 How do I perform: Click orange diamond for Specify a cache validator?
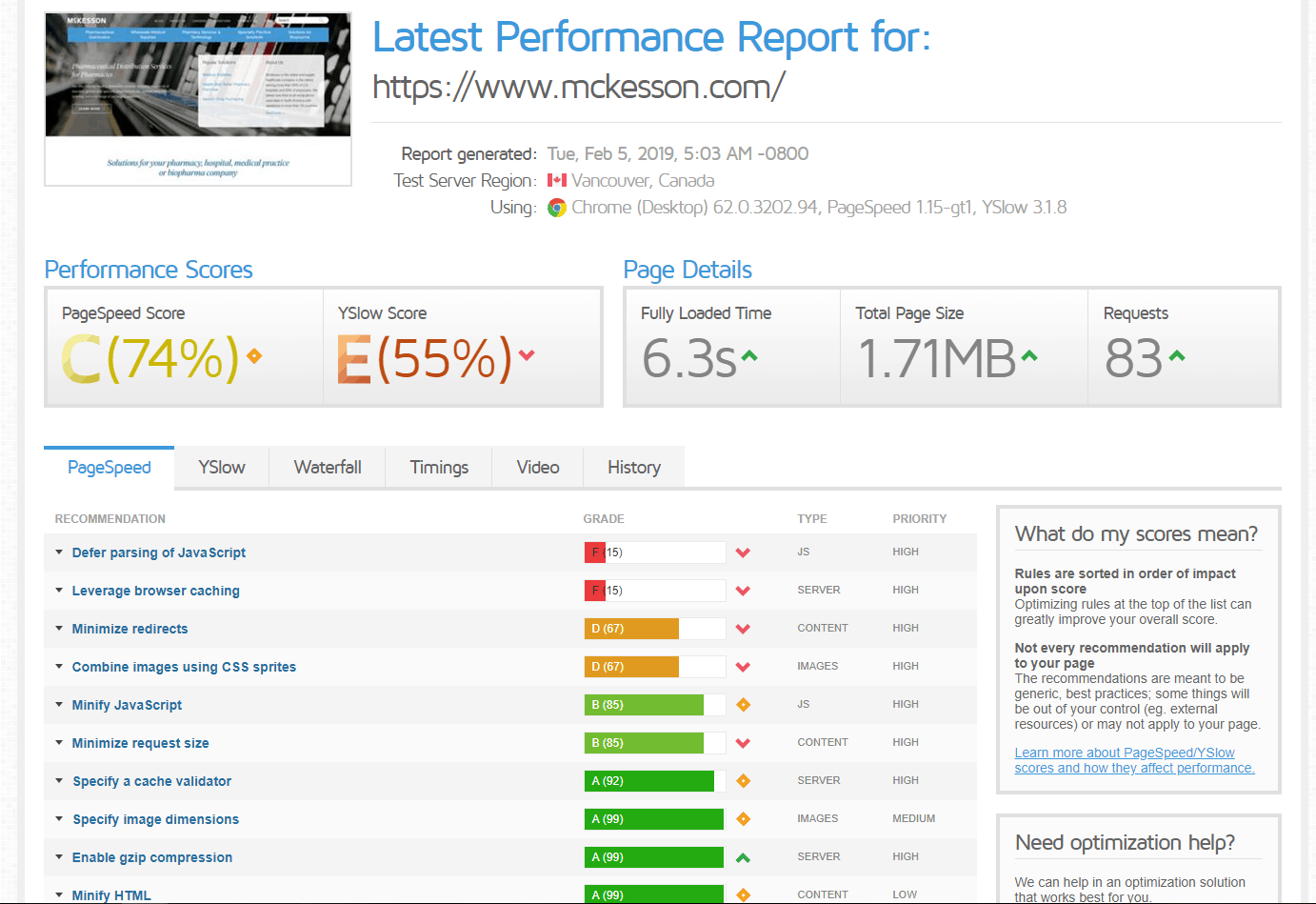(744, 781)
